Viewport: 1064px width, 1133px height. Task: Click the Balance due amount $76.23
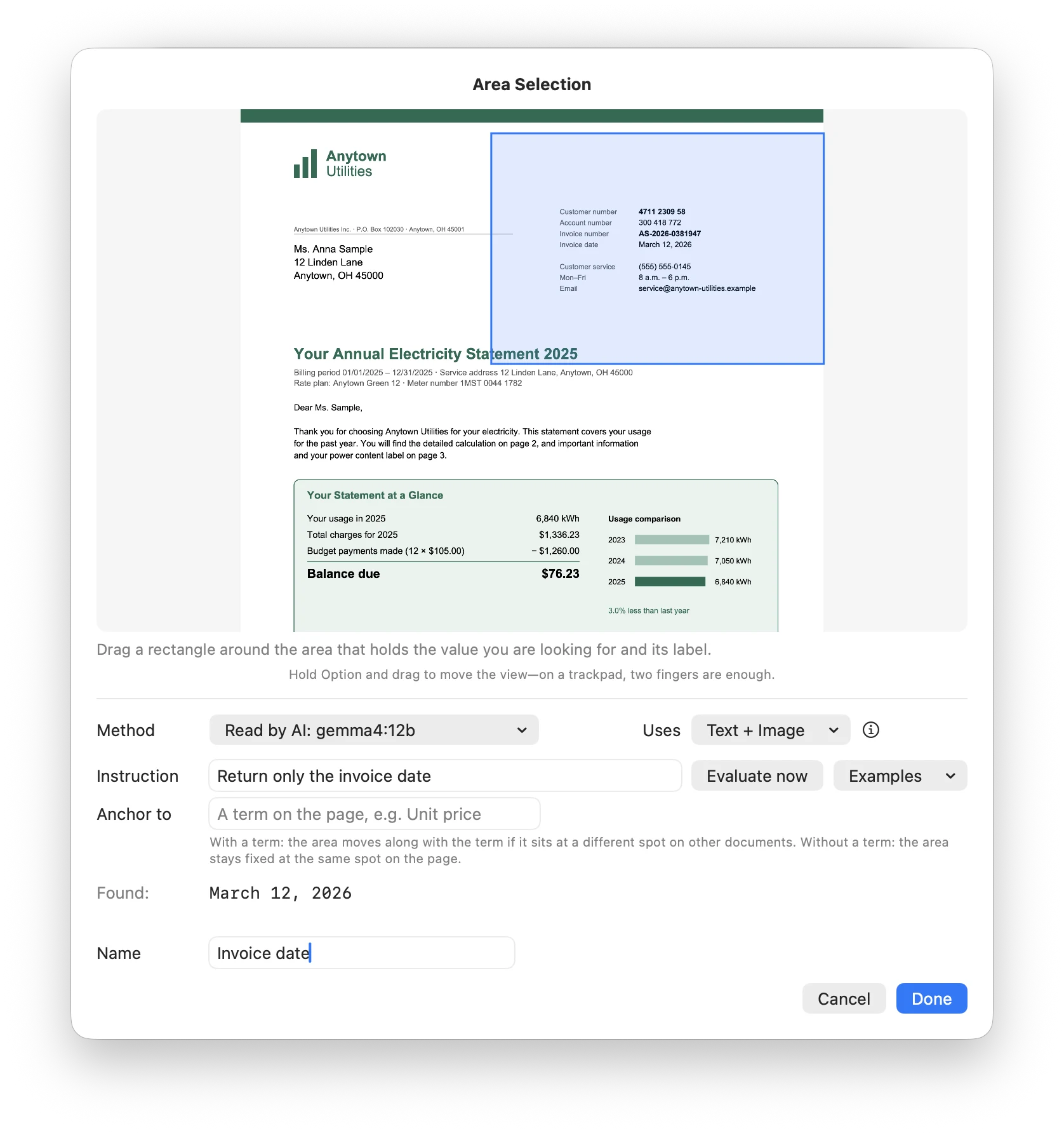coord(561,573)
